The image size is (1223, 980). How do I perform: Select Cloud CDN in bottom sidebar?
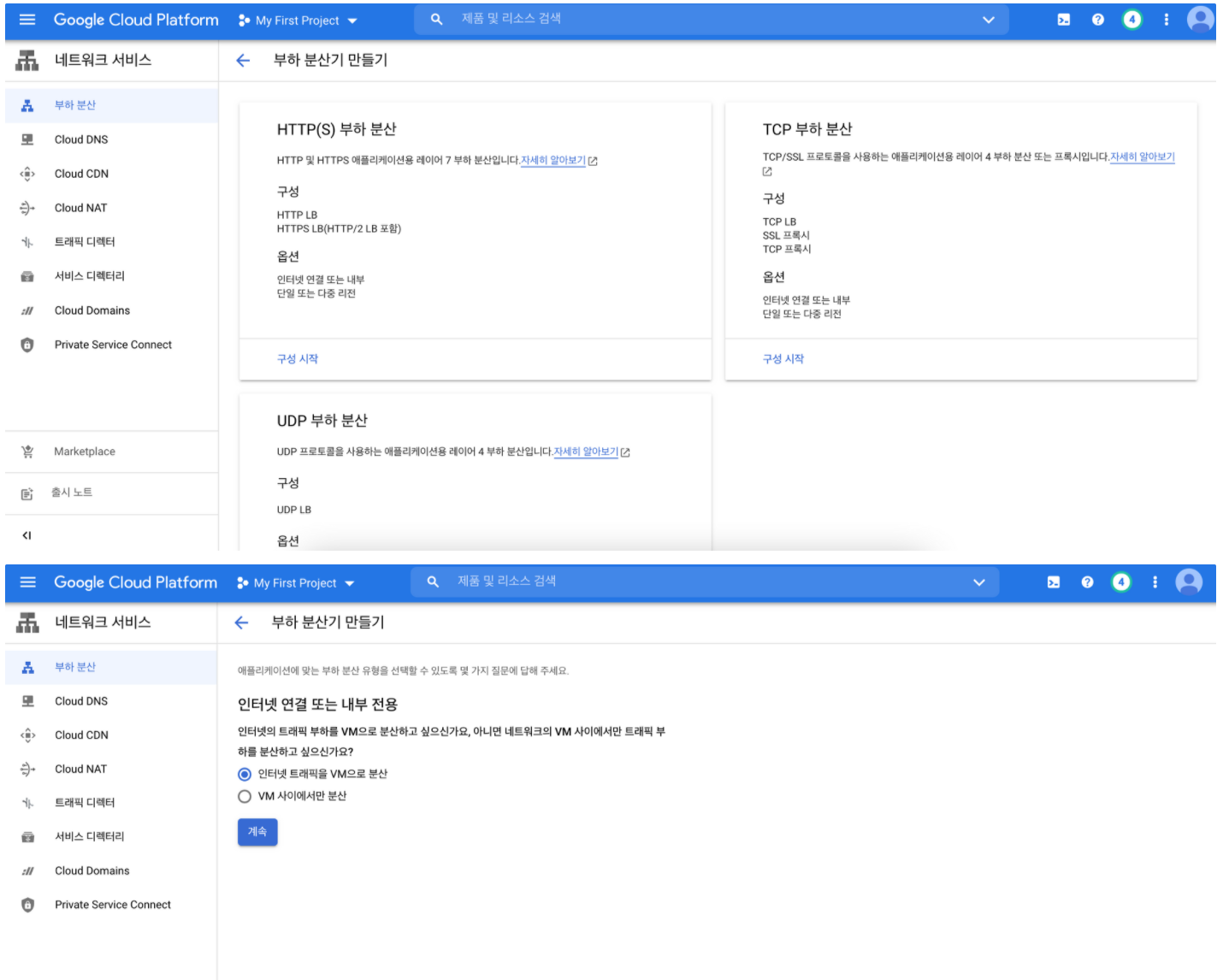click(x=111, y=735)
